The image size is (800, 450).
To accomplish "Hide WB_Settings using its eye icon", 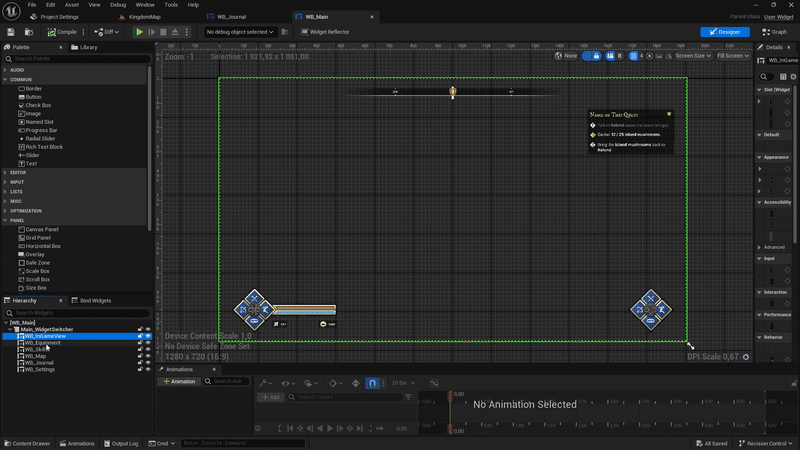I will pyautogui.click(x=148, y=369).
